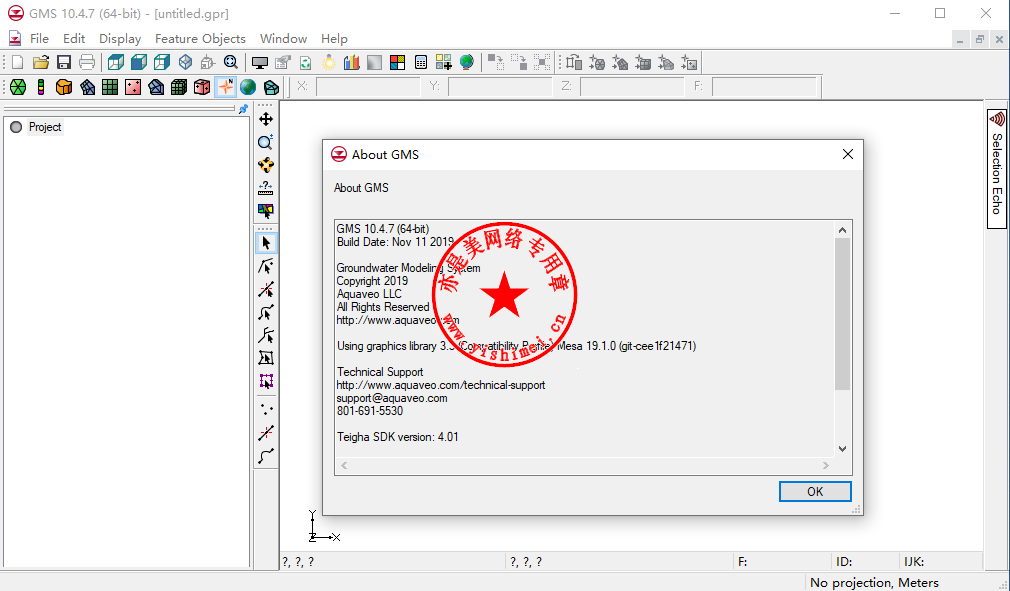
Task: Switch to the Solid module (orange block icon)
Action: [x=64, y=87]
